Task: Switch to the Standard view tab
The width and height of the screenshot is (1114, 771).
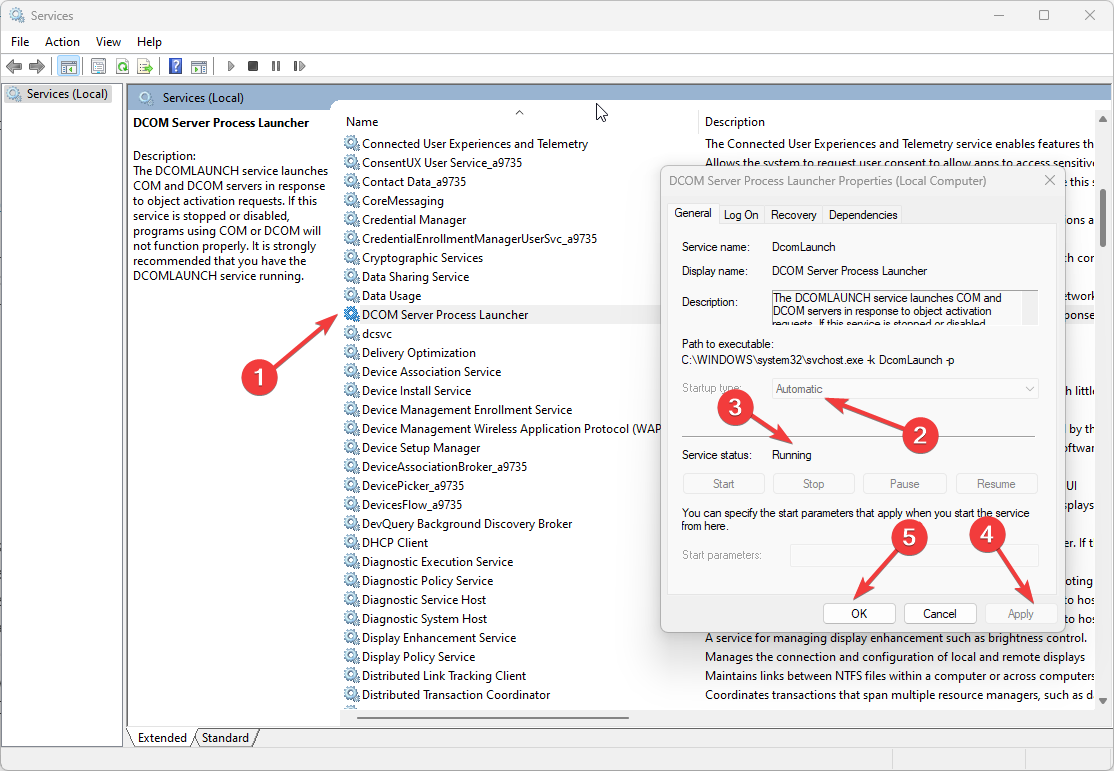Action: (225, 738)
